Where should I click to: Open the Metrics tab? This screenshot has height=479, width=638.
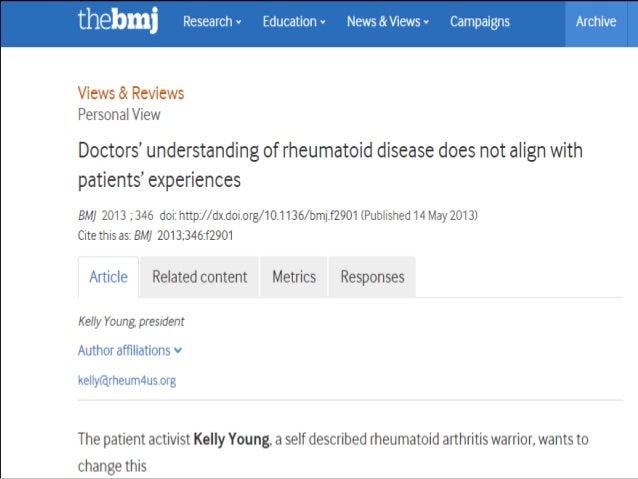[x=294, y=277]
